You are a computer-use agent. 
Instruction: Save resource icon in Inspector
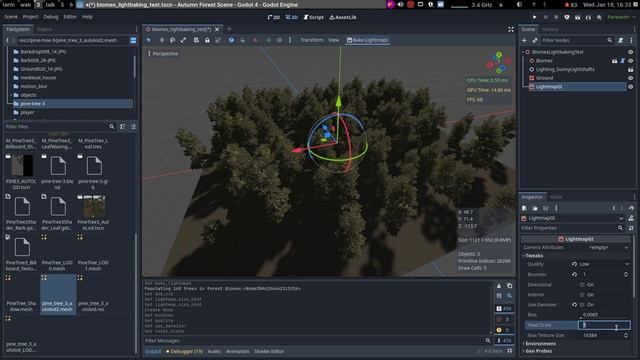pos(545,208)
